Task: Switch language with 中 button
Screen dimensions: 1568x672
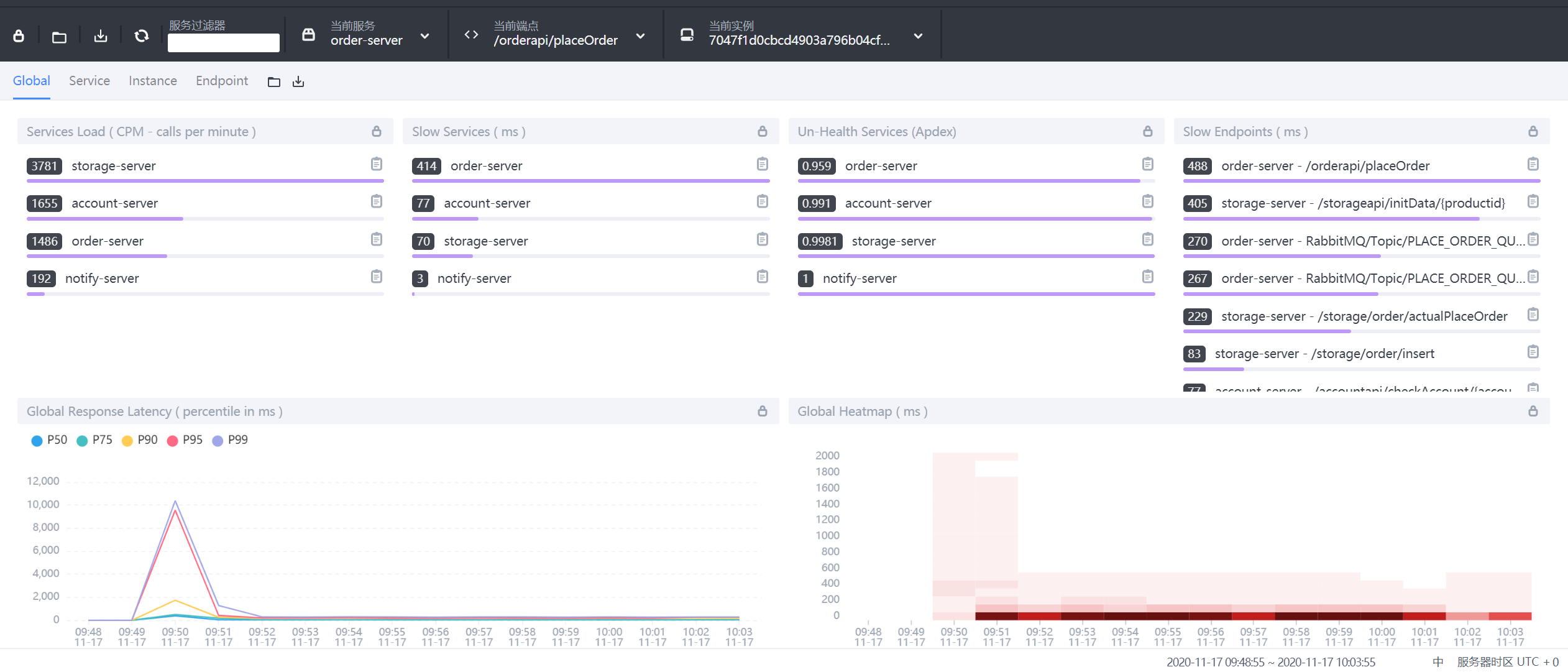Action: 1438,662
